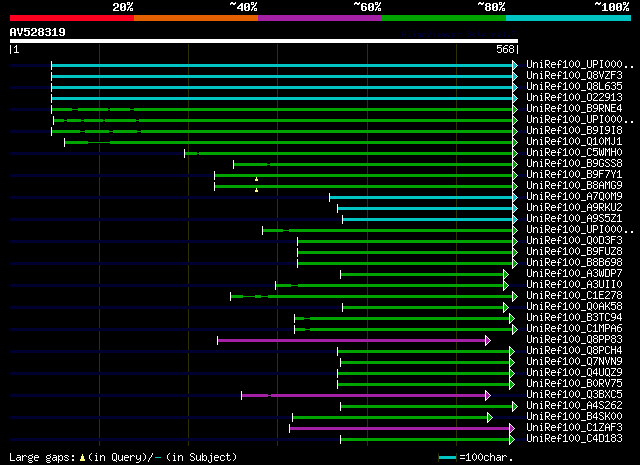Click the purple ~60% identity legend segment
Image resolution: width=640 pixels, height=465 pixels.
[320, 18]
